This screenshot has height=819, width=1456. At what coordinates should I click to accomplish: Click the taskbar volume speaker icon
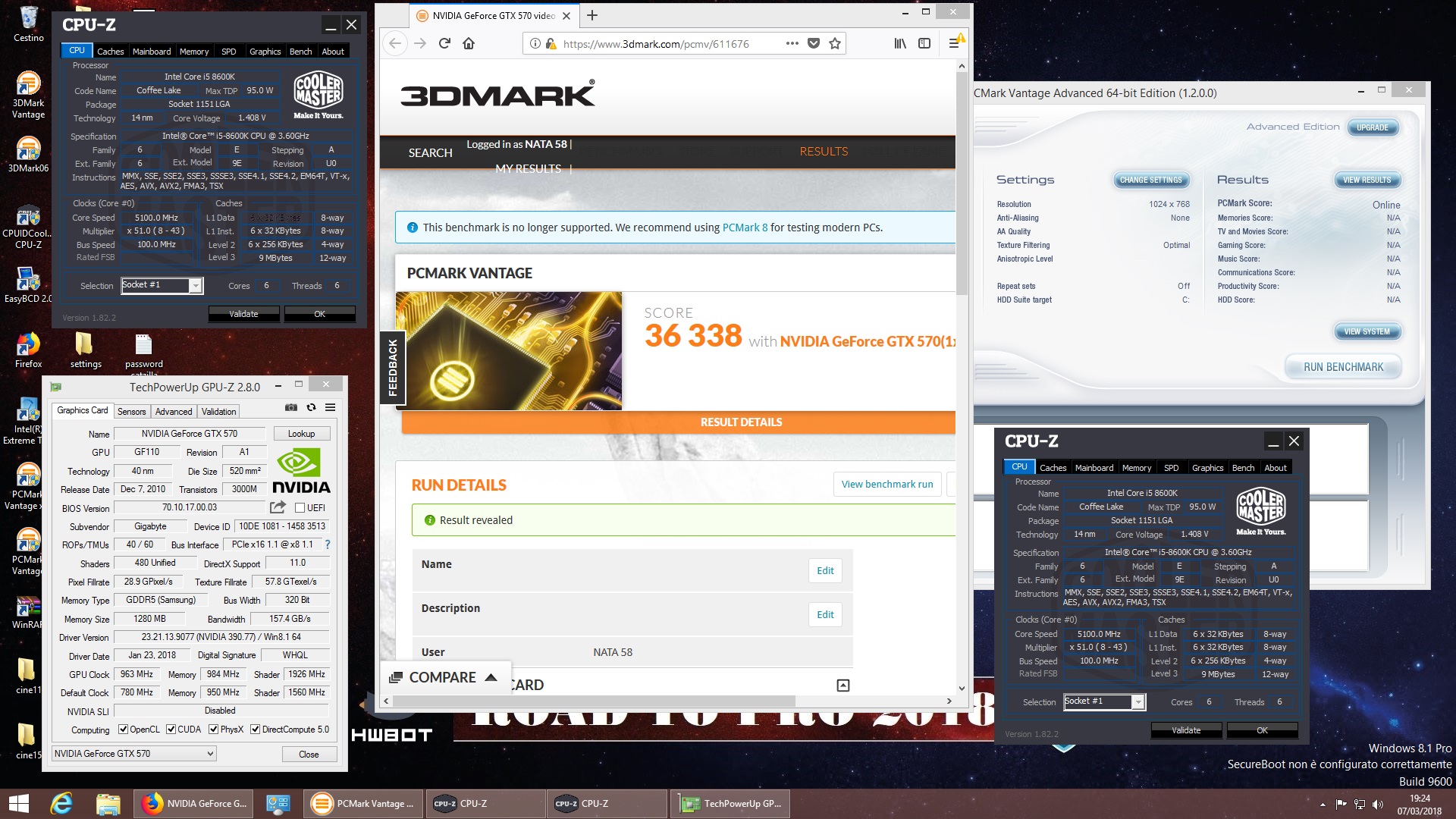1378,804
